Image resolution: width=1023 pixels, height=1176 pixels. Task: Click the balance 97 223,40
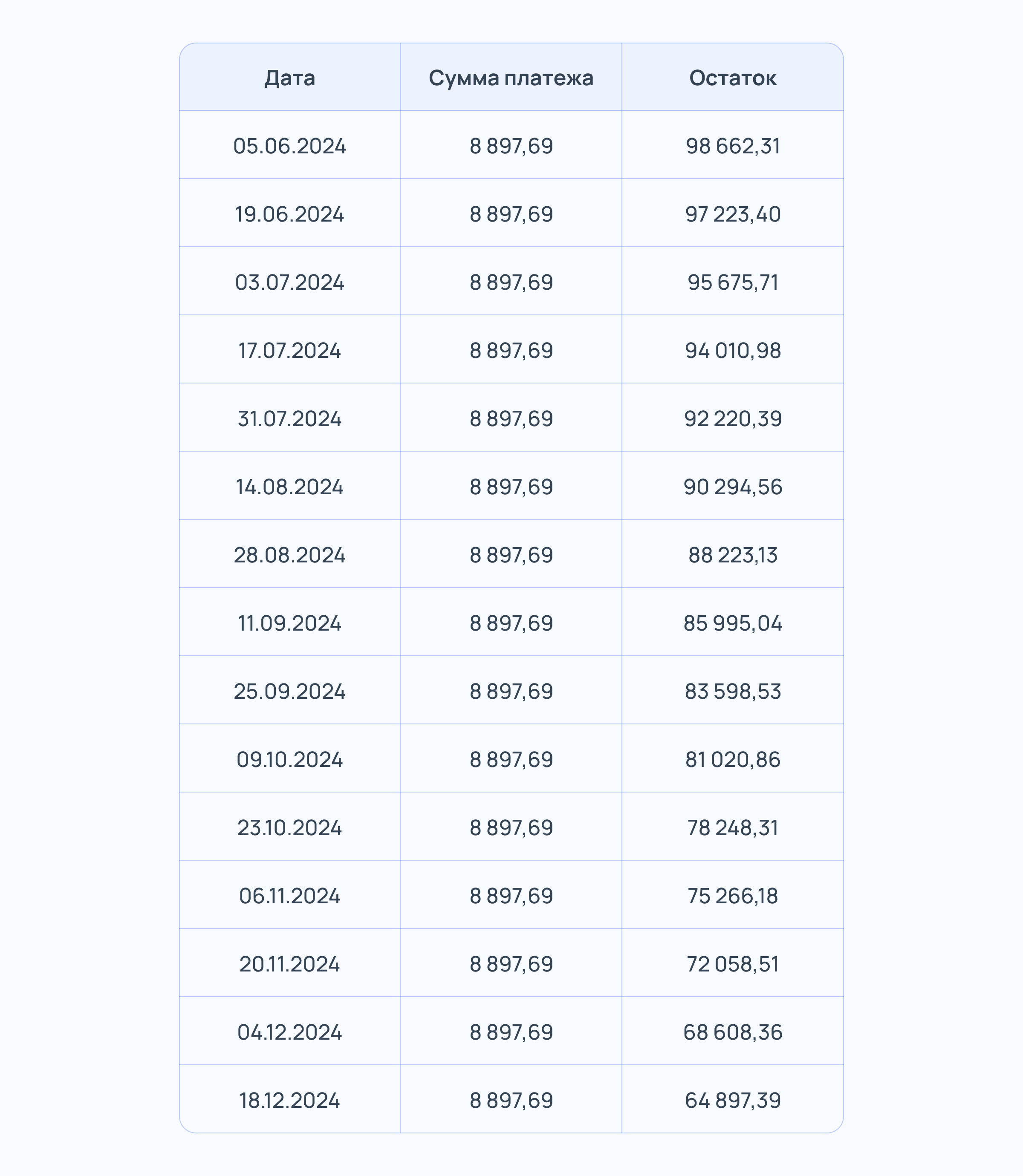point(732,214)
